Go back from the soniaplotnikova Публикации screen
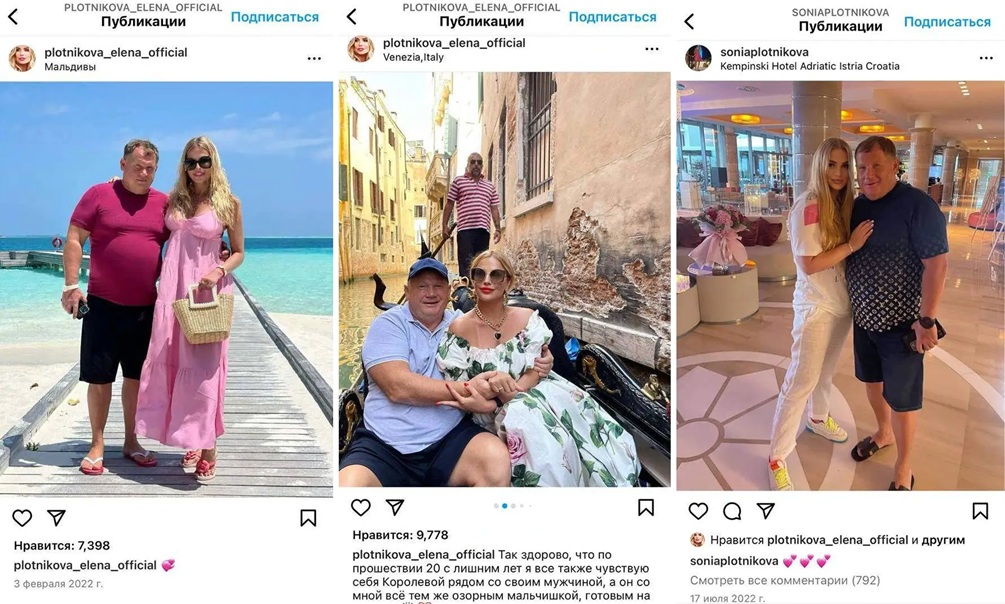Image resolution: width=1005 pixels, height=604 pixels. pos(689,22)
